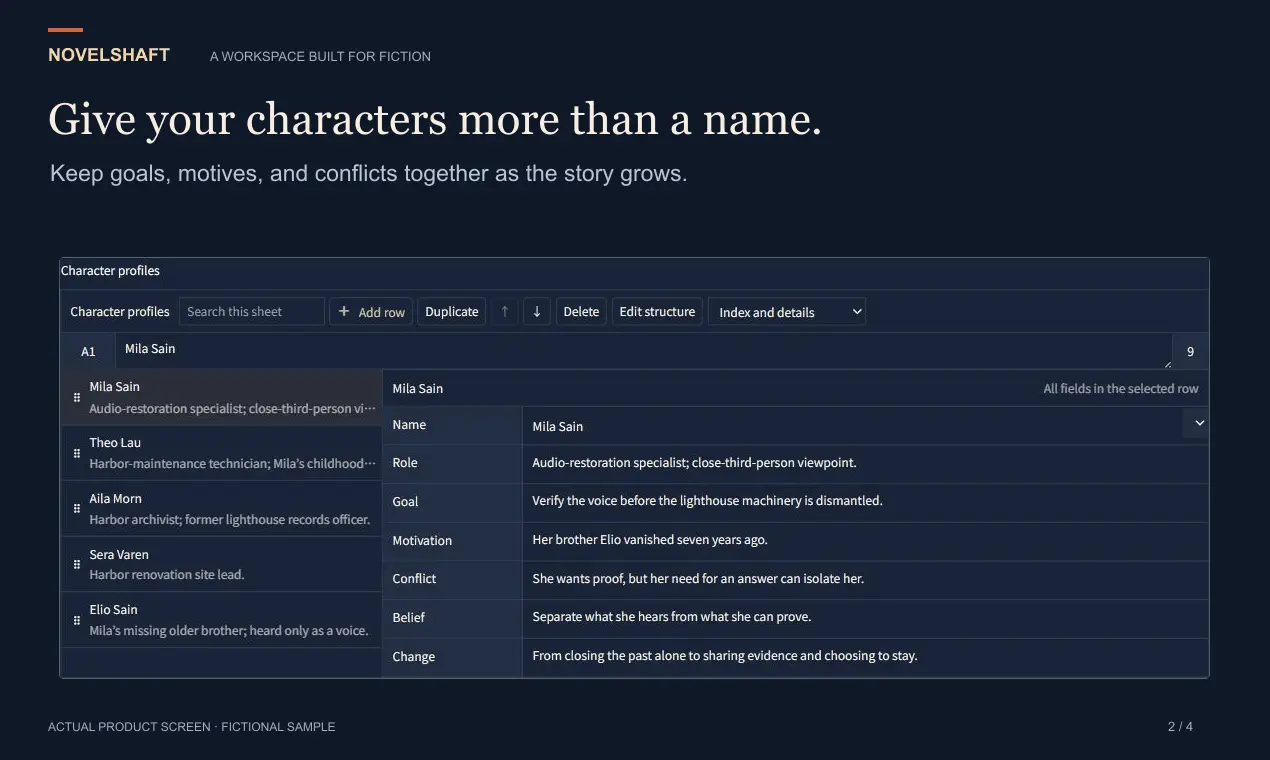Delete the selected character row
This screenshot has height=760, width=1270.
[x=581, y=312]
